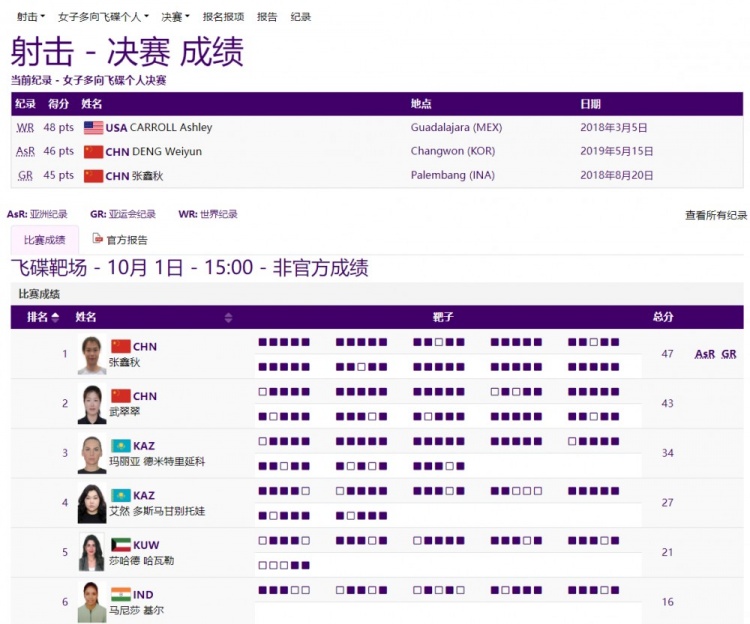The height and width of the screenshot is (624, 750).
Task: Click Kazakhstan flag in rank 4 row
Action: [121, 495]
